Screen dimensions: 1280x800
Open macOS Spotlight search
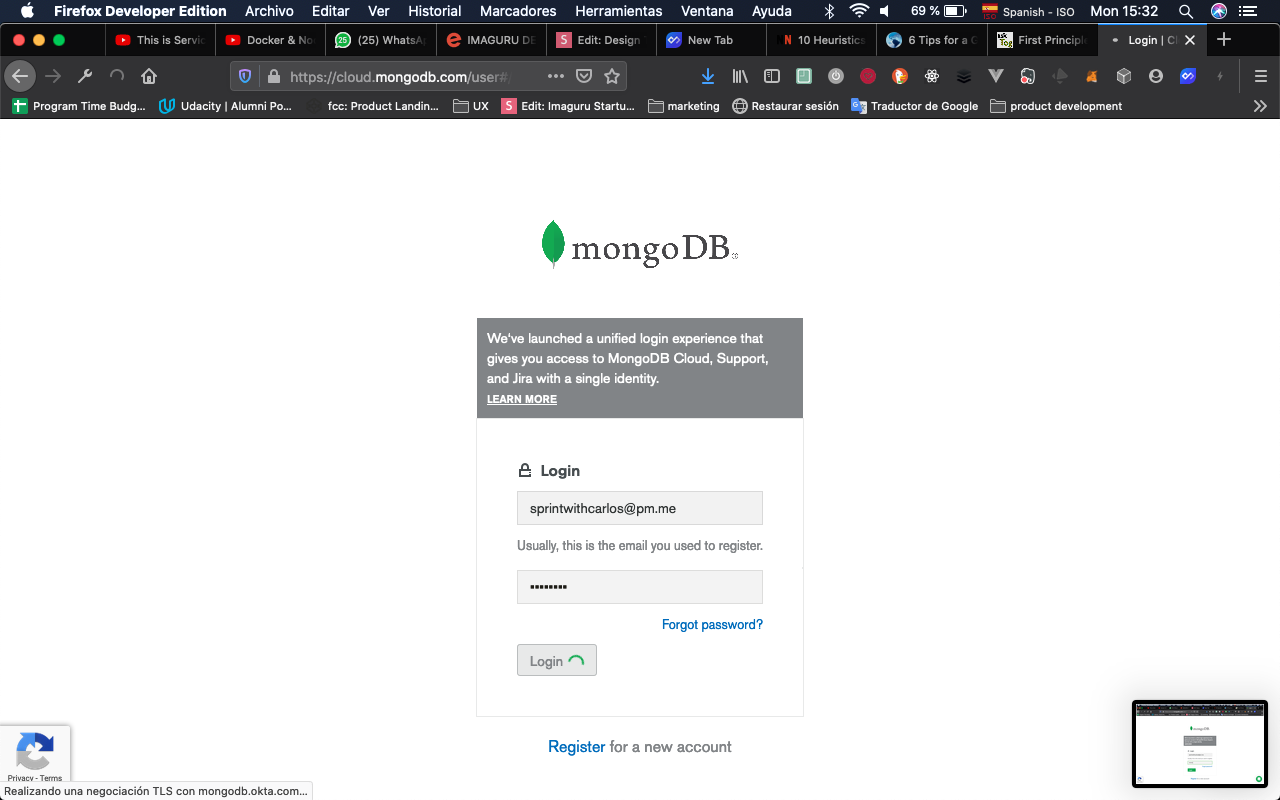(1185, 11)
